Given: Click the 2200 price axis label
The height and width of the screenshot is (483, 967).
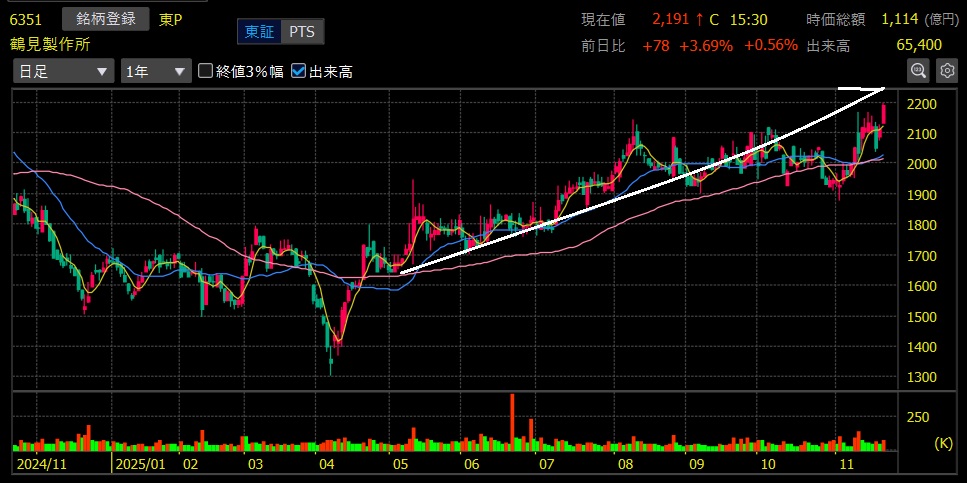Looking at the screenshot, I should pos(923,104).
